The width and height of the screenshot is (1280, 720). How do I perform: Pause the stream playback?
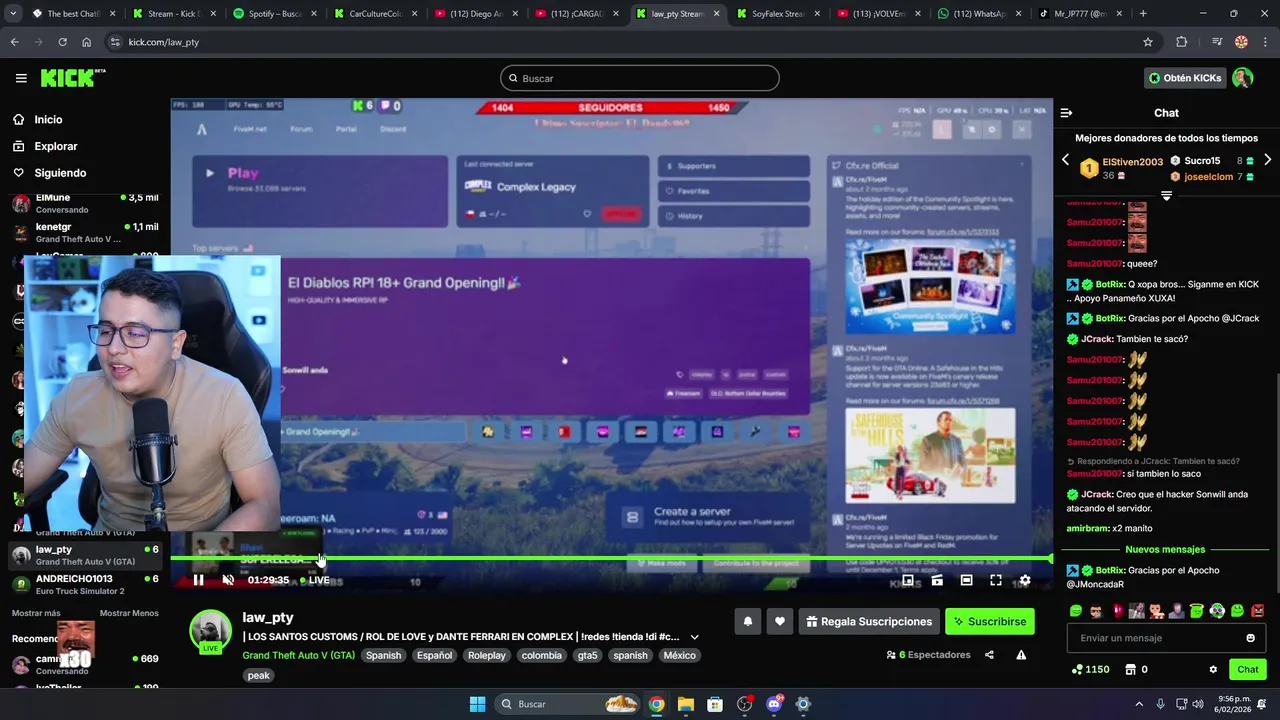[x=199, y=580]
